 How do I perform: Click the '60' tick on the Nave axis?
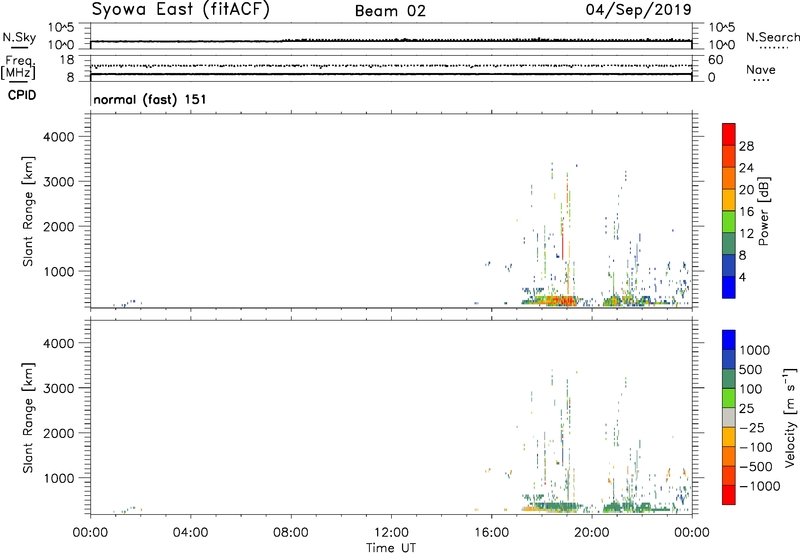(x=716, y=60)
